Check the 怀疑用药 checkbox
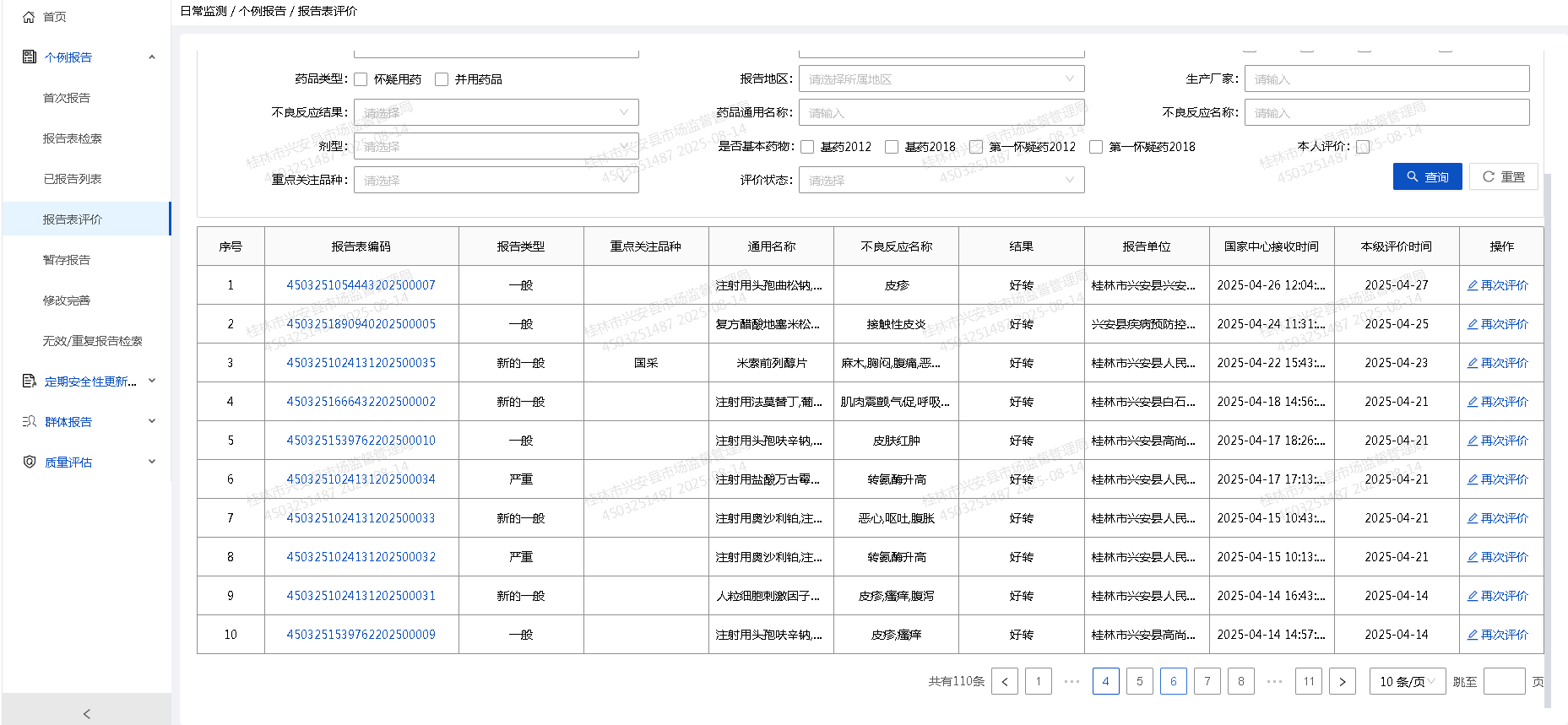Viewport: 1568px width, 725px height. [361, 79]
